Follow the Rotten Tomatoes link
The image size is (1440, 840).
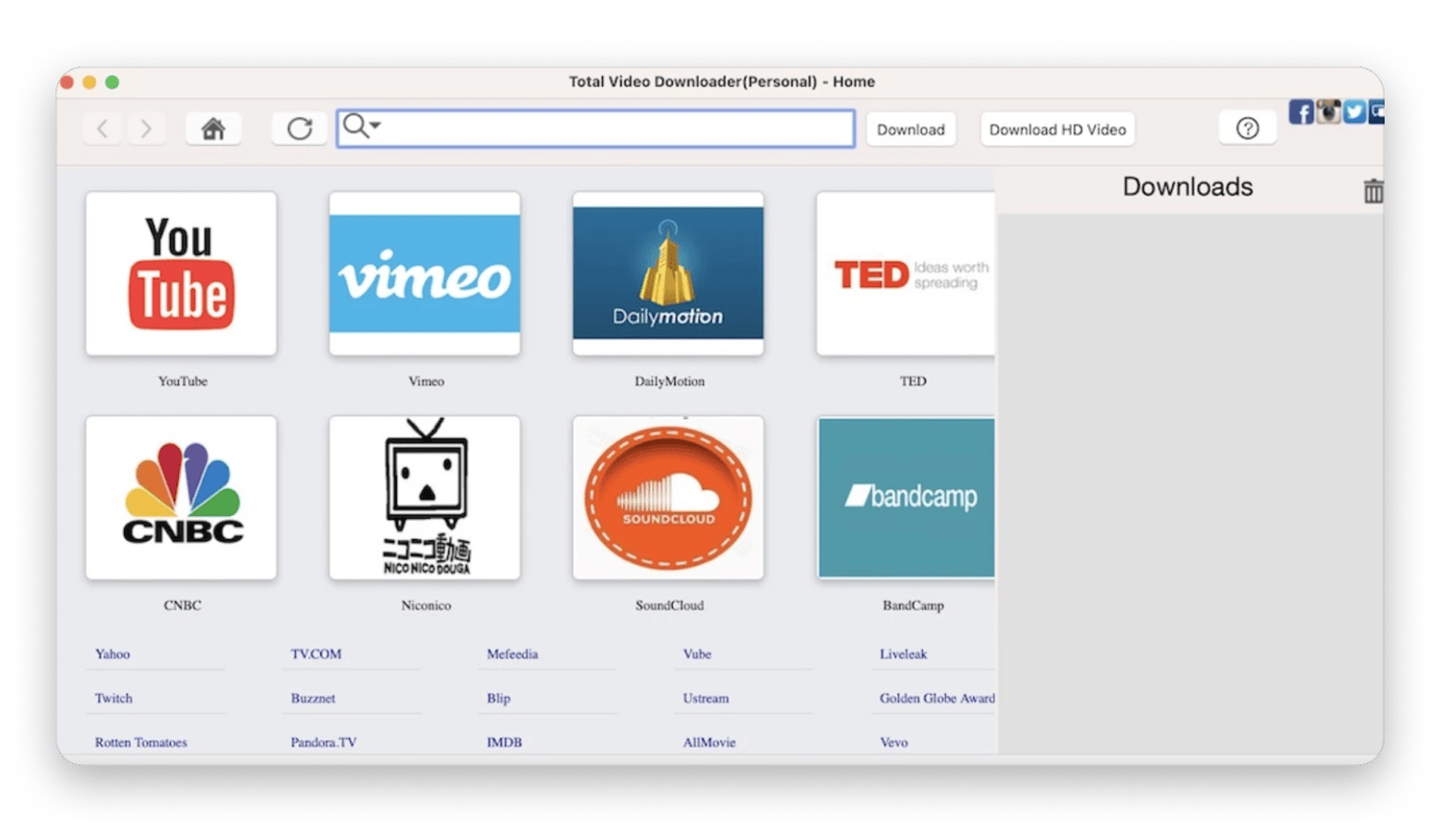[140, 742]
